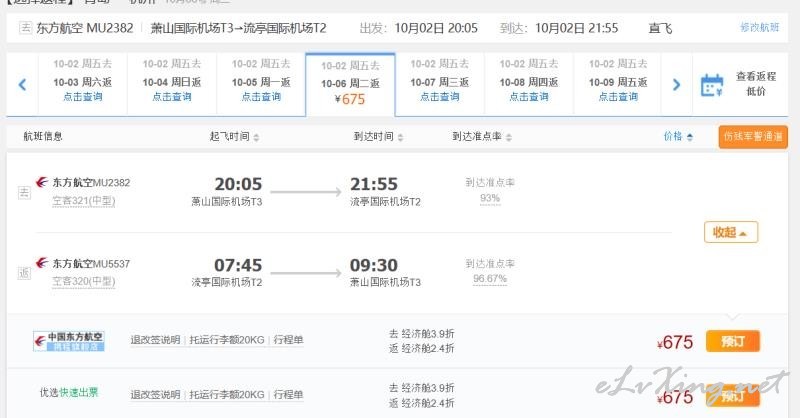The height and width of the screenshot is (418, 800).
Task: Open 托运行李额20KG in 优选 row
Action: coord(227,395)
